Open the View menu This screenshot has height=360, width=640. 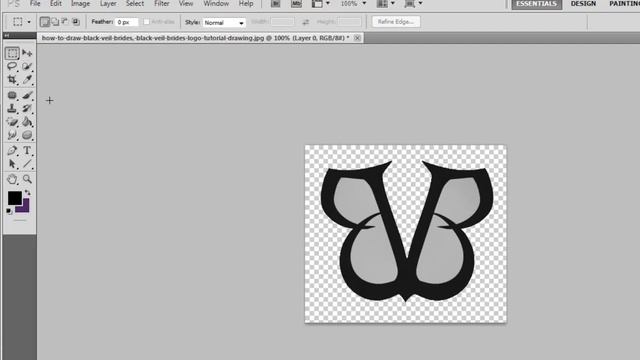coord(186,4)
